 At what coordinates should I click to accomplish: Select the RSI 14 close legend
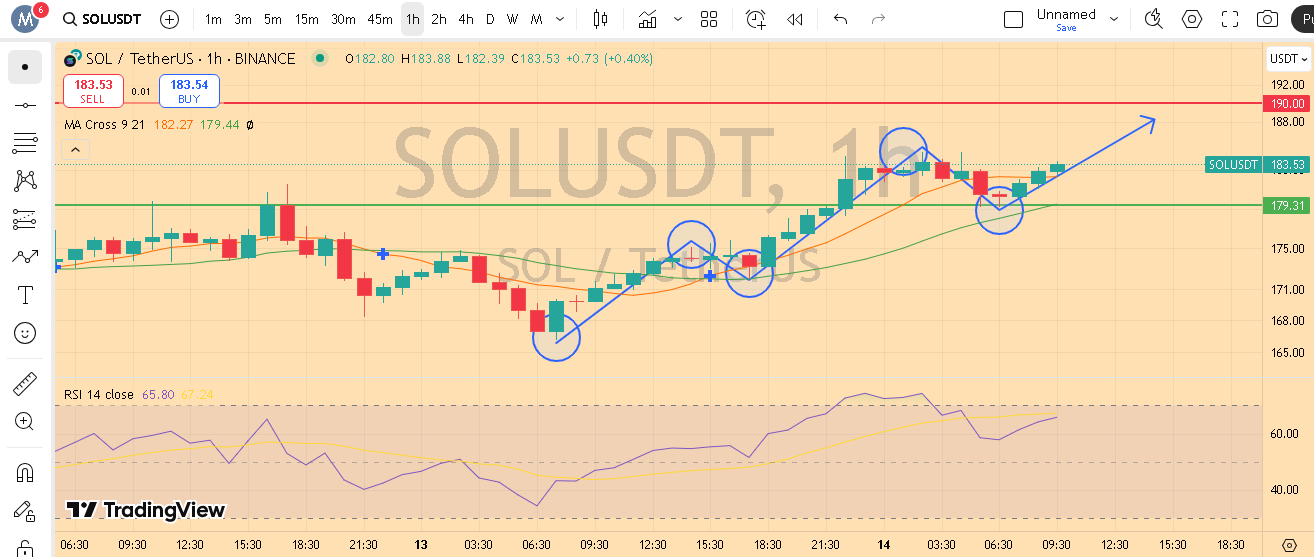[x=98, y=395]
